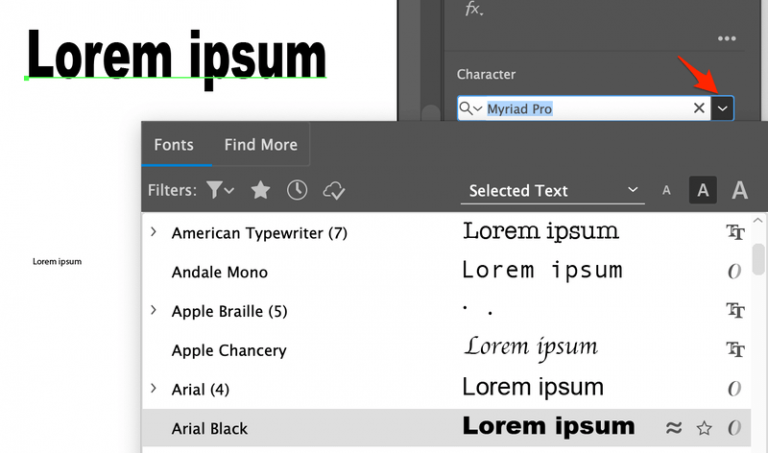This screenshot has height=453, width=768.
Task: Click Andale Mono Lorem ipsum preview
Action: [542, 270]
